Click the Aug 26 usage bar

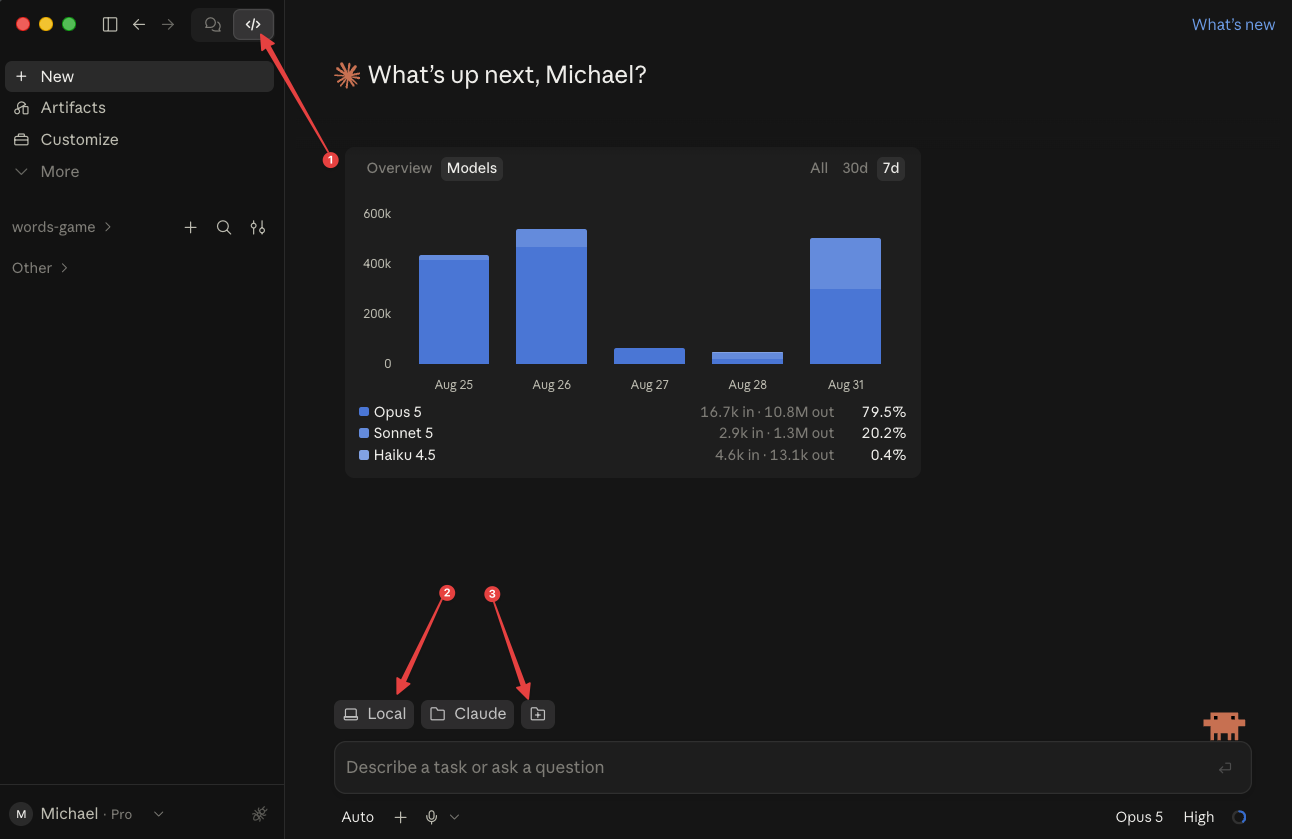pyautogui.click(x=551, y=296)
